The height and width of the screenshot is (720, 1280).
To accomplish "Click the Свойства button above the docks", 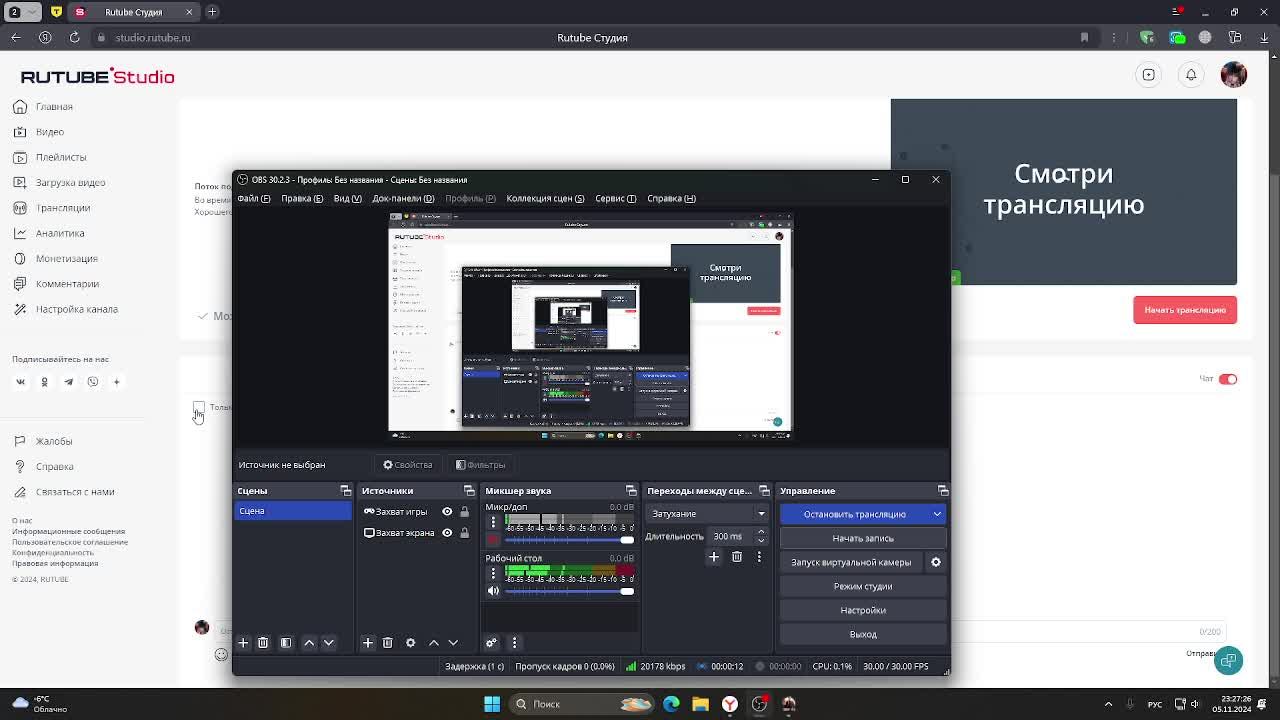I will [x=408, y=465].
